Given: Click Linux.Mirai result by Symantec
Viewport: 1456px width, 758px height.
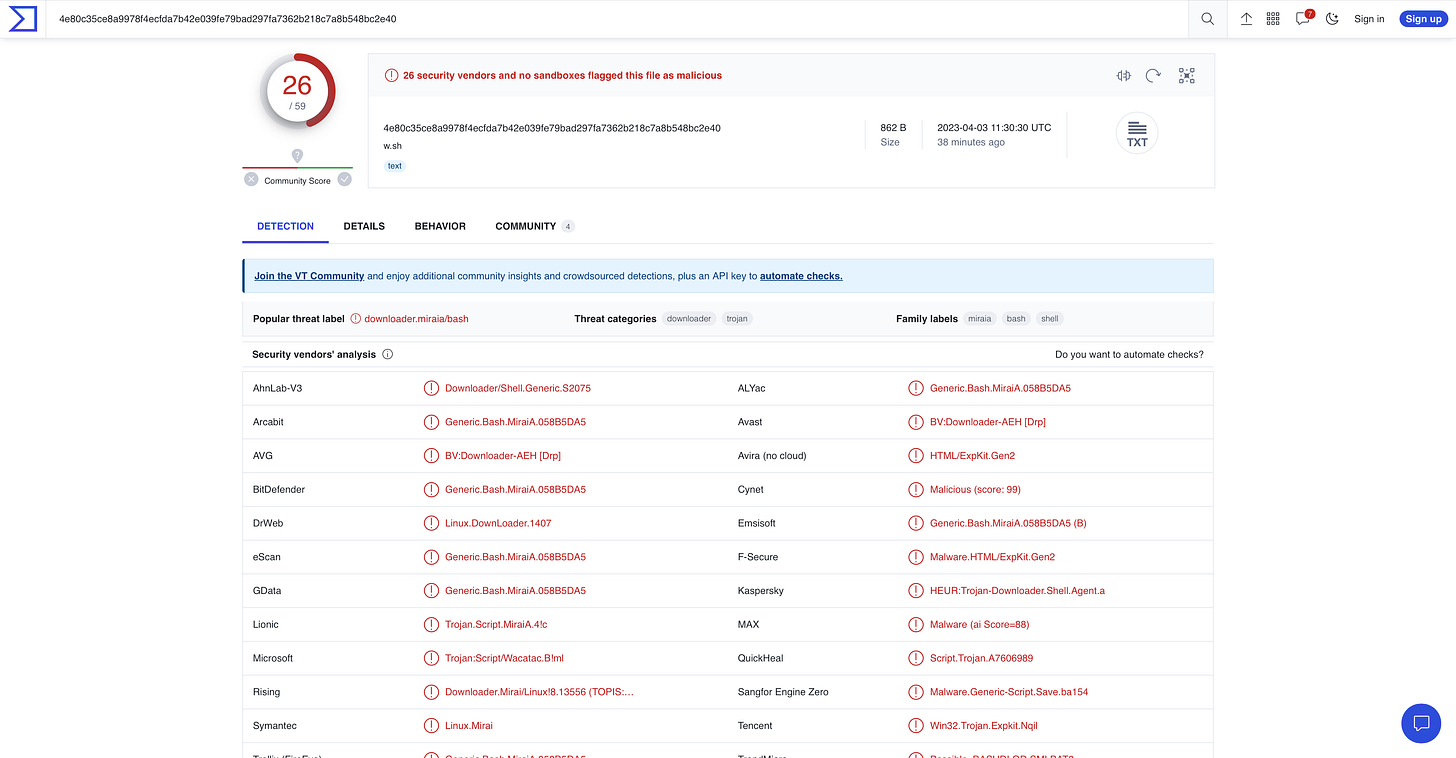Looking at the screenshot, I should [469, 726].
